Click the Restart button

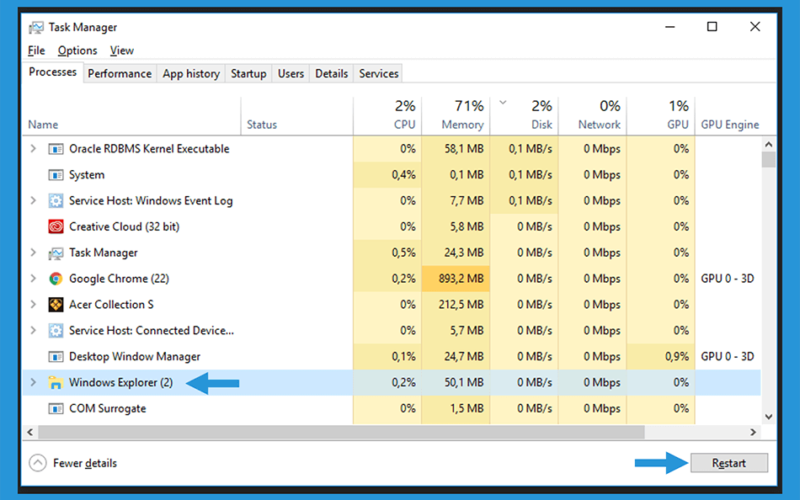(729, 463)
